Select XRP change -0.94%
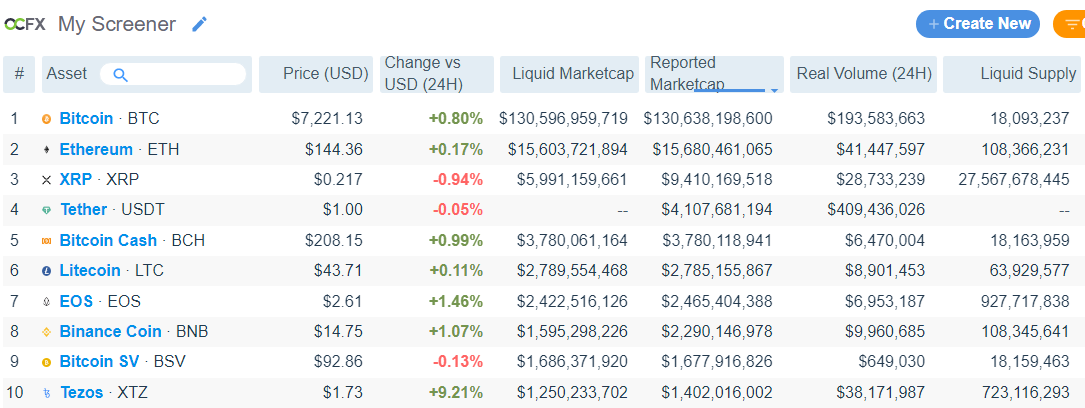 pos(457,179)
